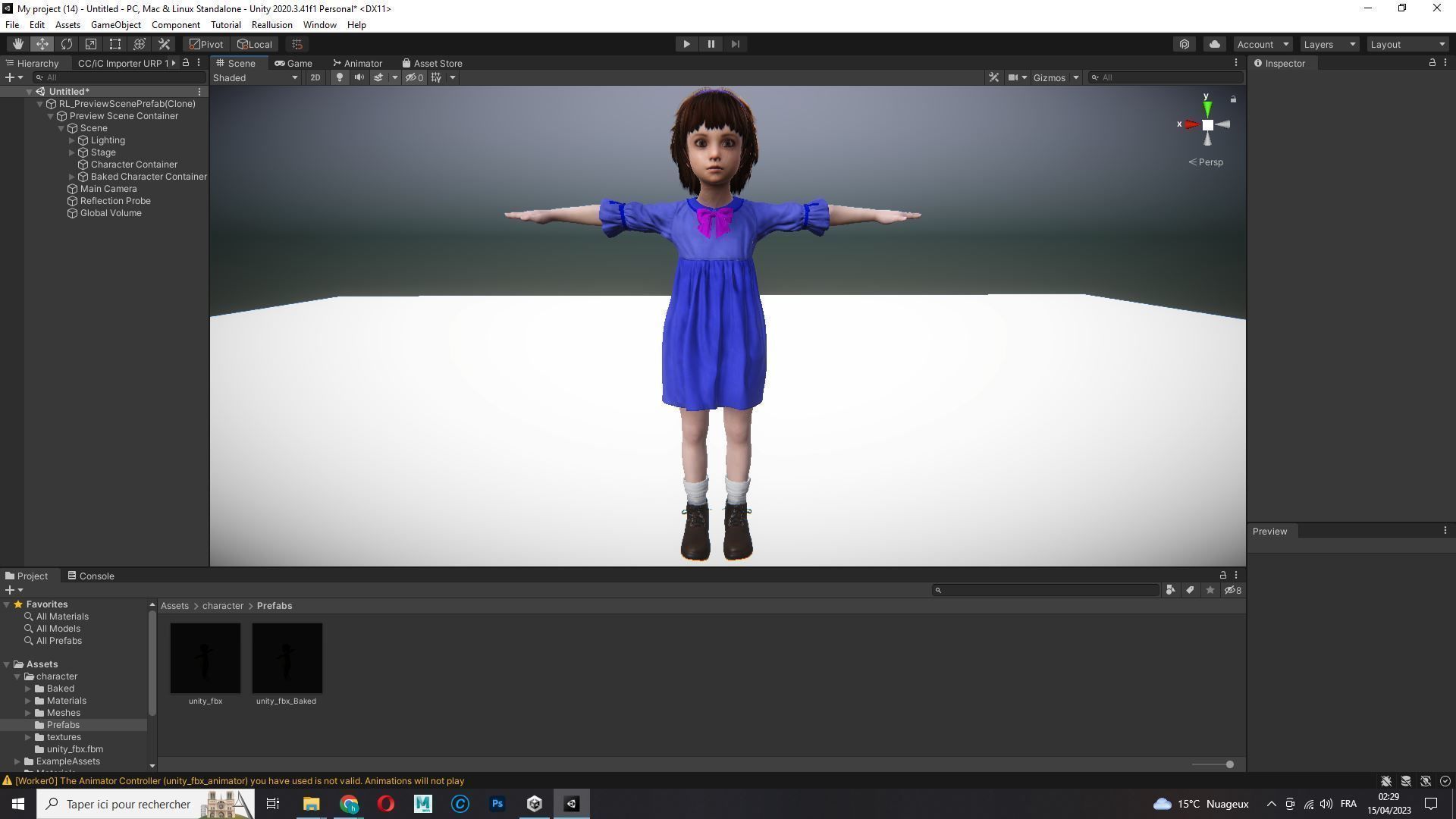Select the Rotate tool
The width and height of the screenshot is (1456, 819).
(x=67, y=44)
